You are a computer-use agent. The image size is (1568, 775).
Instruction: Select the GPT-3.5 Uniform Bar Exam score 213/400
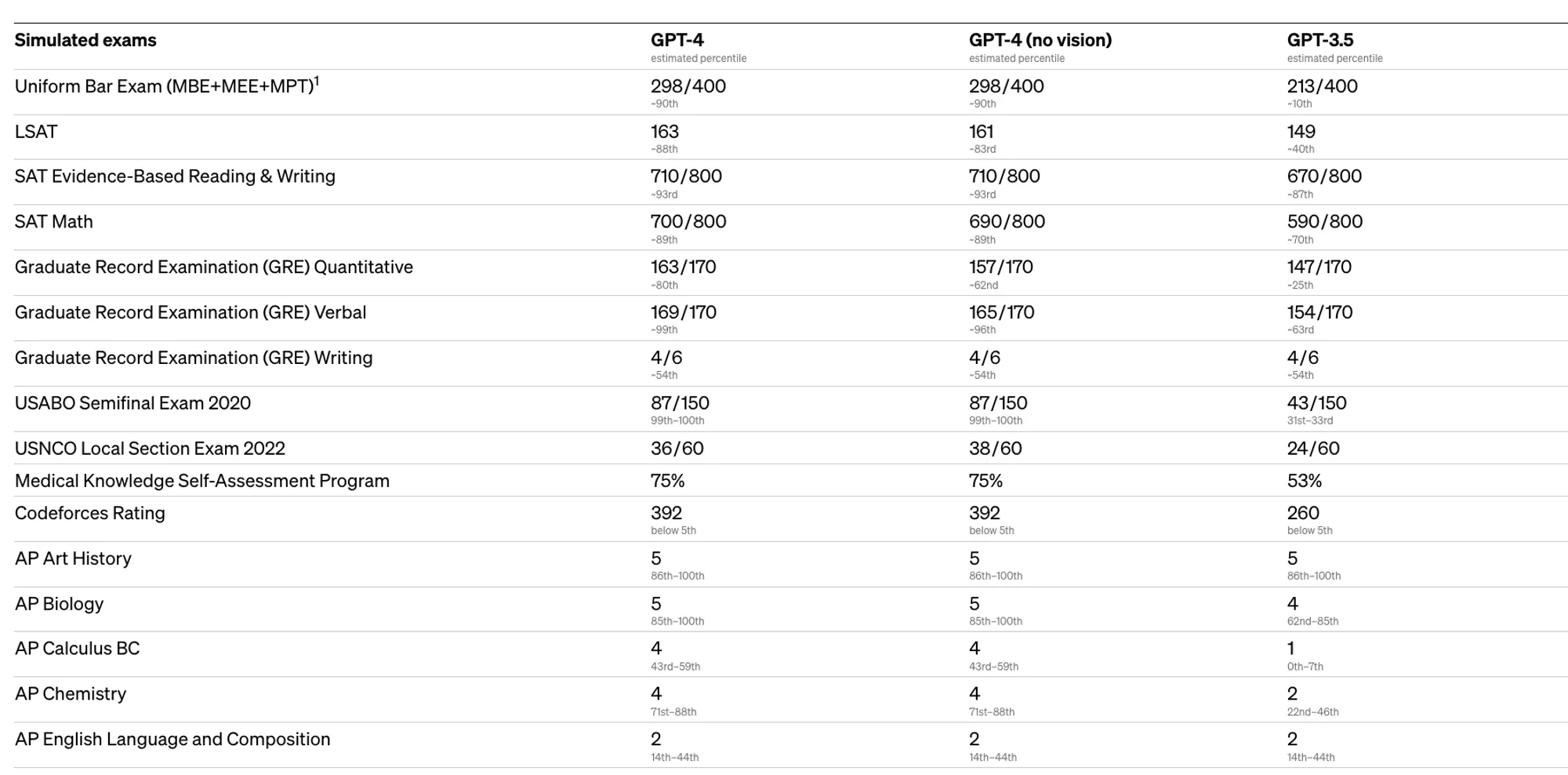click(x=1322, y=86)
